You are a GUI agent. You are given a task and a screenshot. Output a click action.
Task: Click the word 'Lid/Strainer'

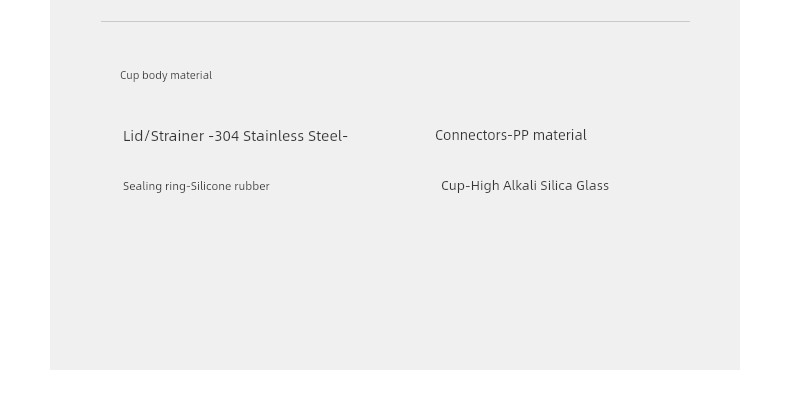click(163, 136)
